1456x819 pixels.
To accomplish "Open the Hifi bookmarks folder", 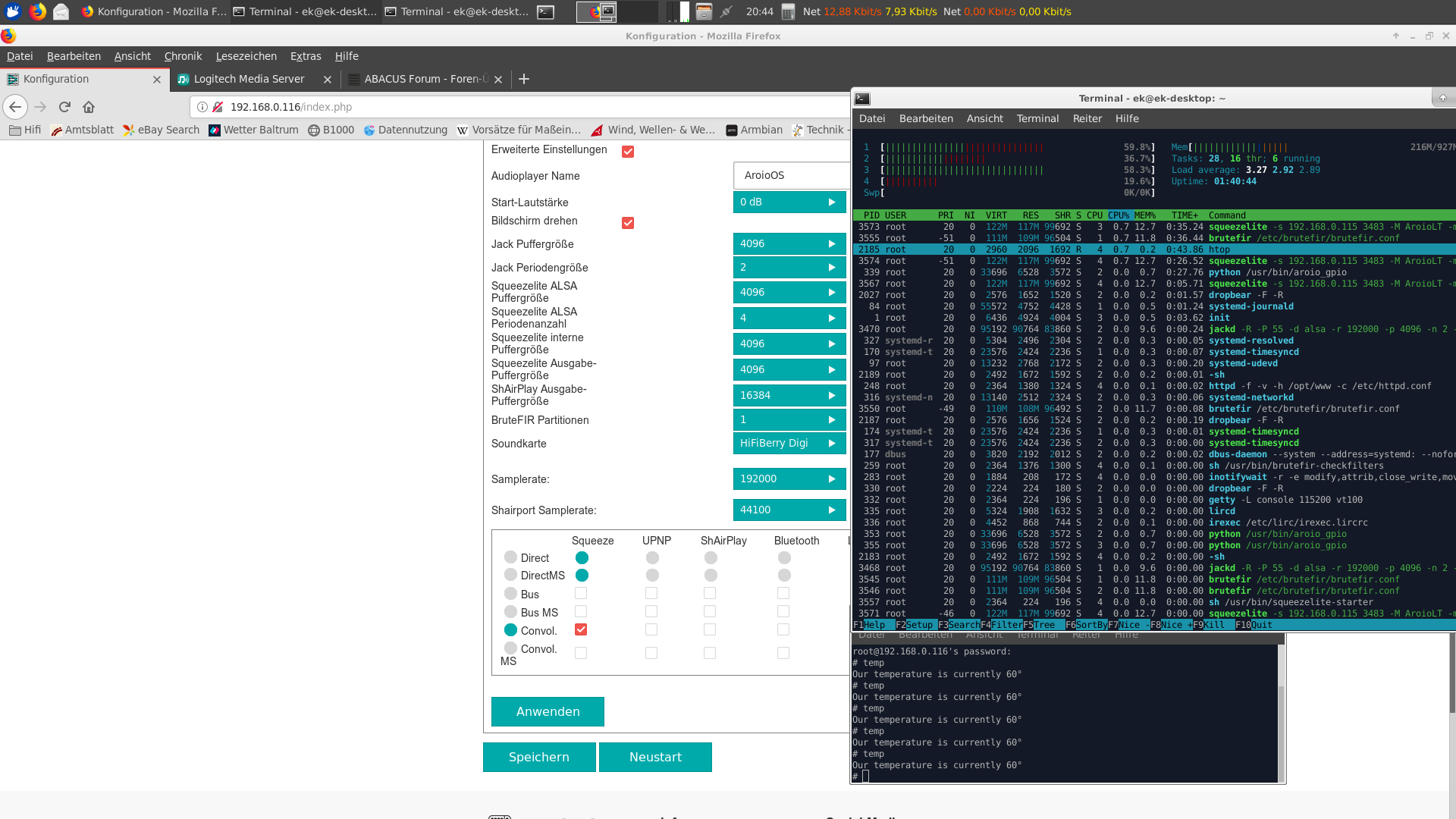I will point(25,130).
